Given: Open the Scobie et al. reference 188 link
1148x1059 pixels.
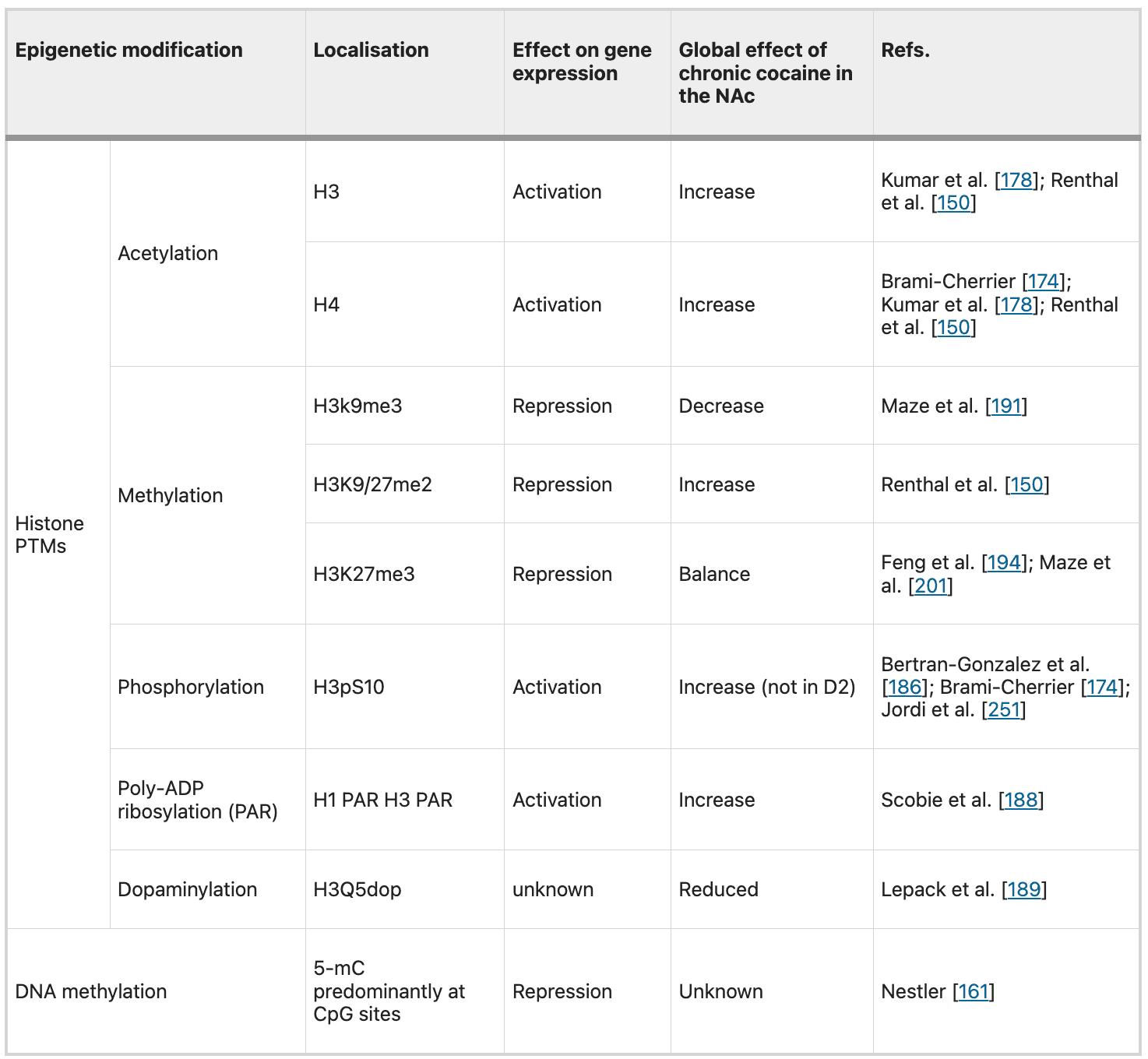Looking at the screenshot, I should coord(1020,800).
